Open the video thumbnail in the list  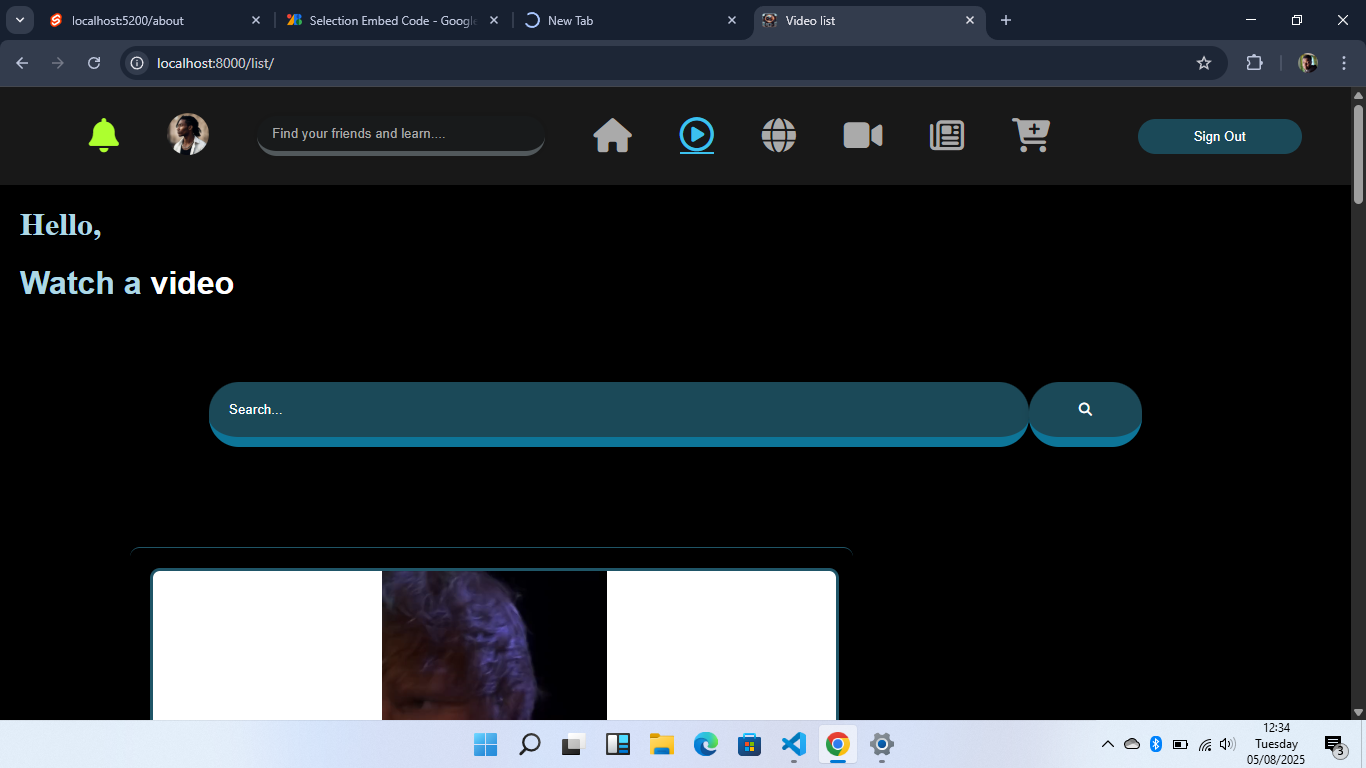[x=494, y=645]
